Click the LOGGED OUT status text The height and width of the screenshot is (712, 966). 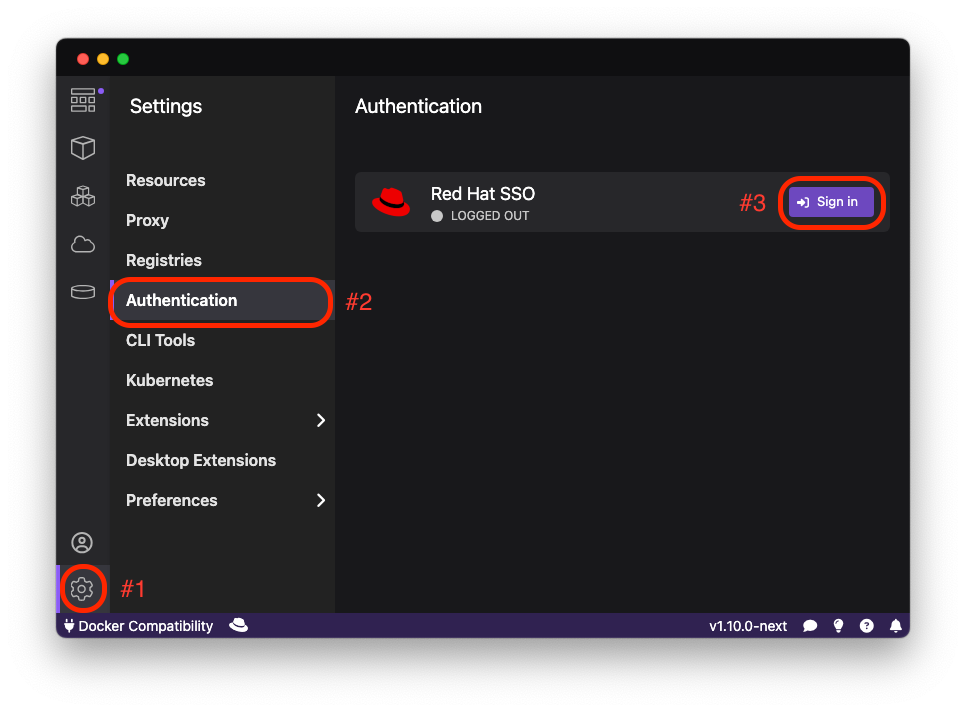tap(490, 216)
